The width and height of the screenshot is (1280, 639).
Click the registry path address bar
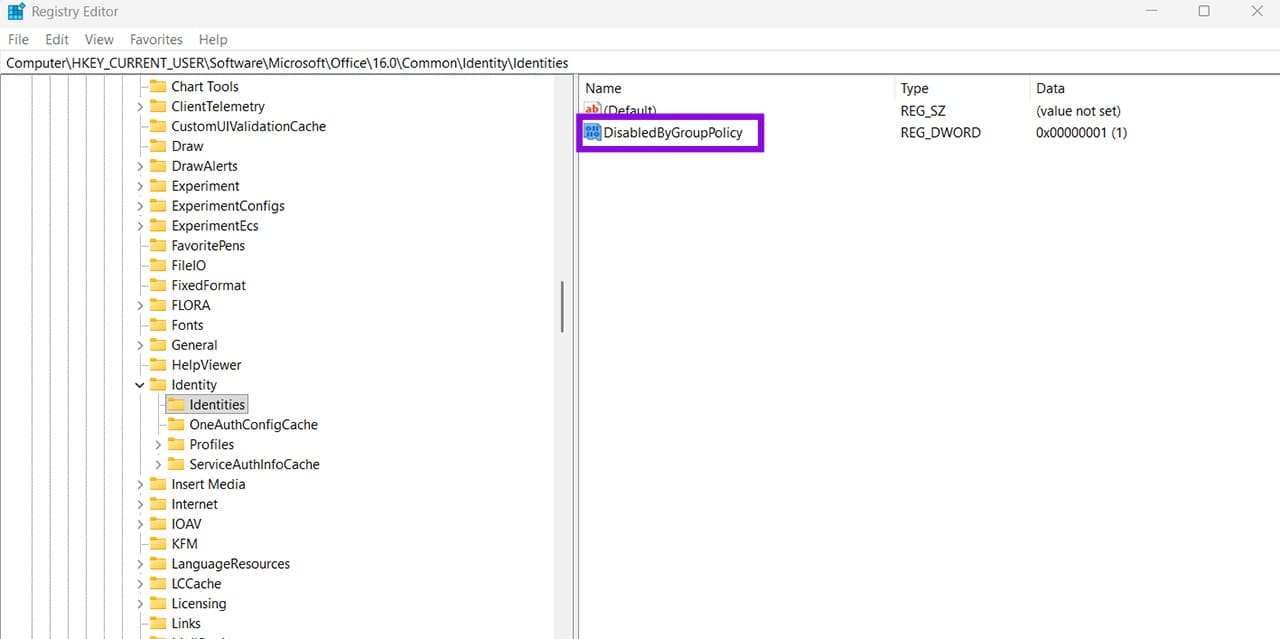(x=640, y=62)
